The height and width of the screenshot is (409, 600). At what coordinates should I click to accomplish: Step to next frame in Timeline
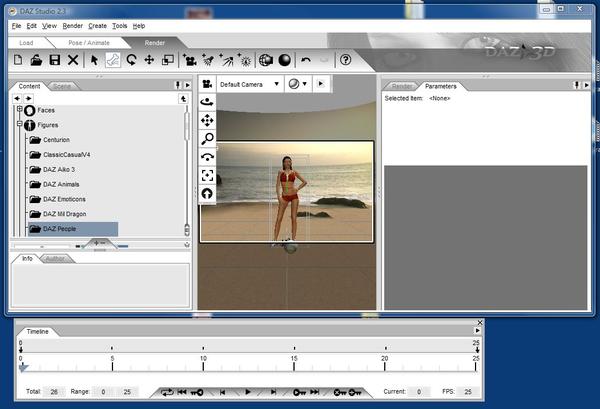coord(273,392)
